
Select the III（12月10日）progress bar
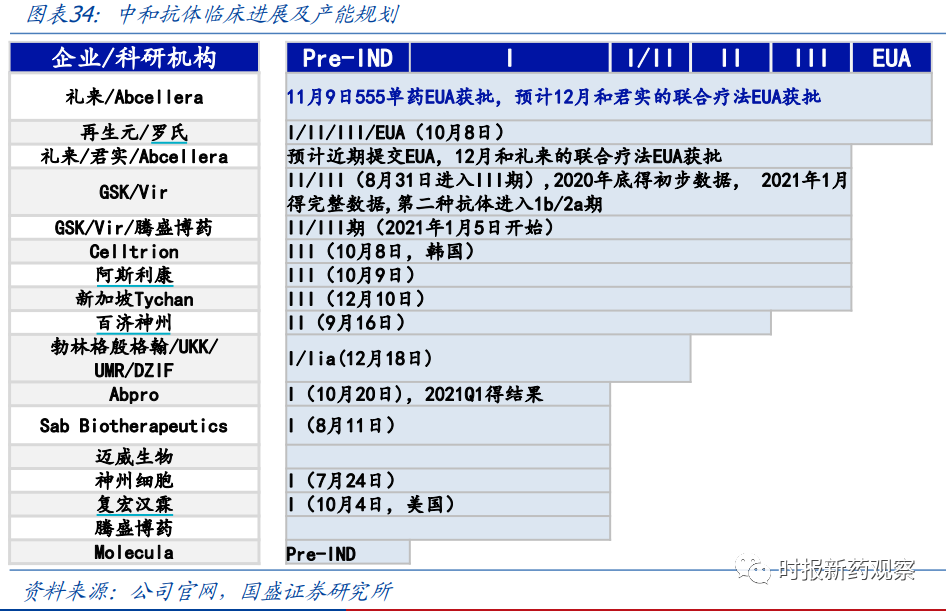coord(568,299)
